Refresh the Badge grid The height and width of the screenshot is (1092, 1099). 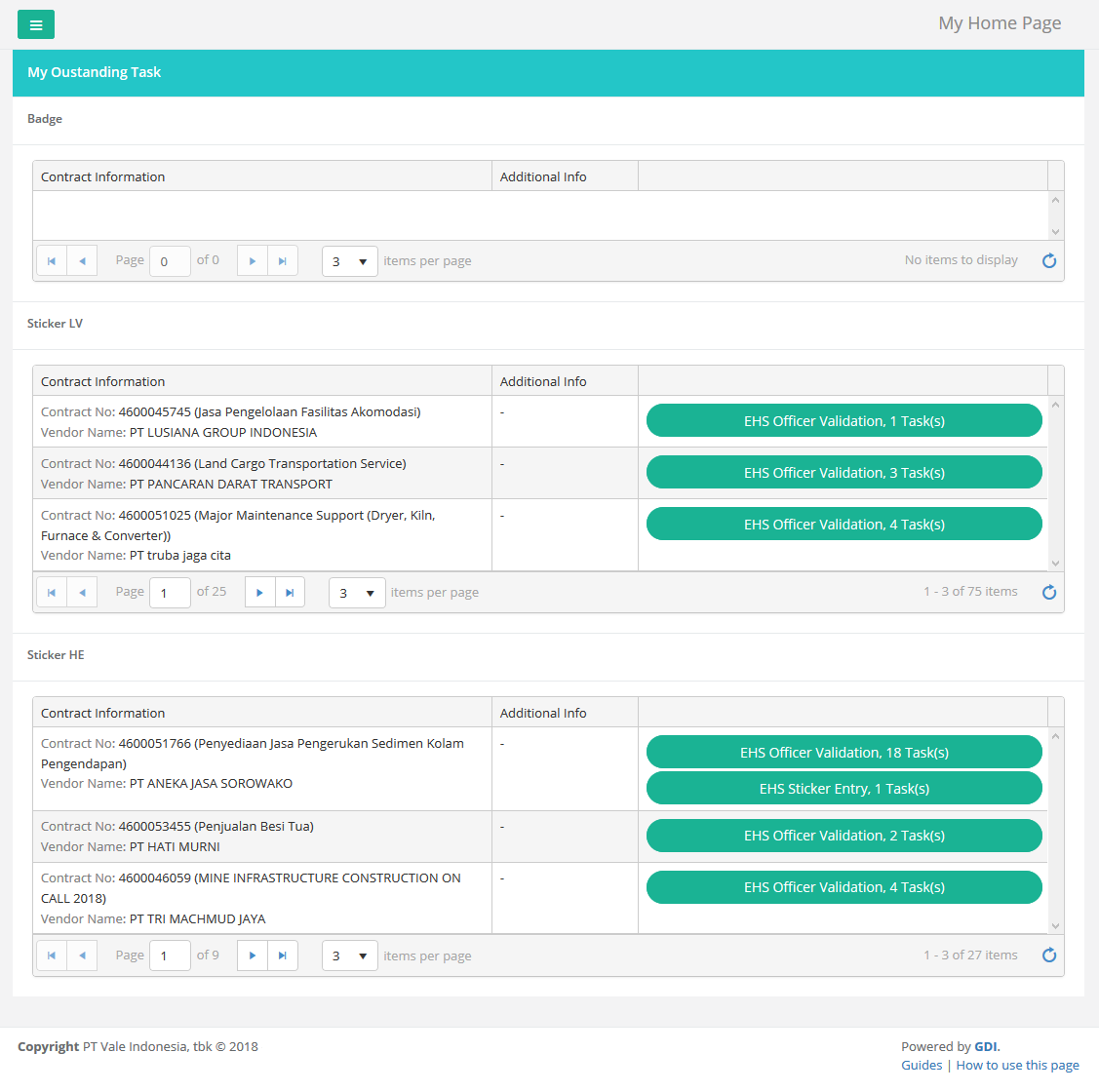1049,260
